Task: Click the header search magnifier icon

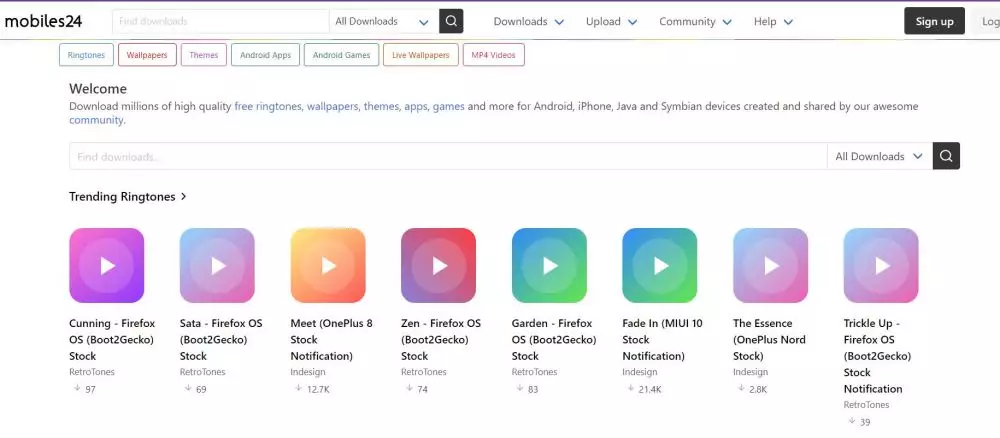Action: pyautogui.click(x=452, y=21)
